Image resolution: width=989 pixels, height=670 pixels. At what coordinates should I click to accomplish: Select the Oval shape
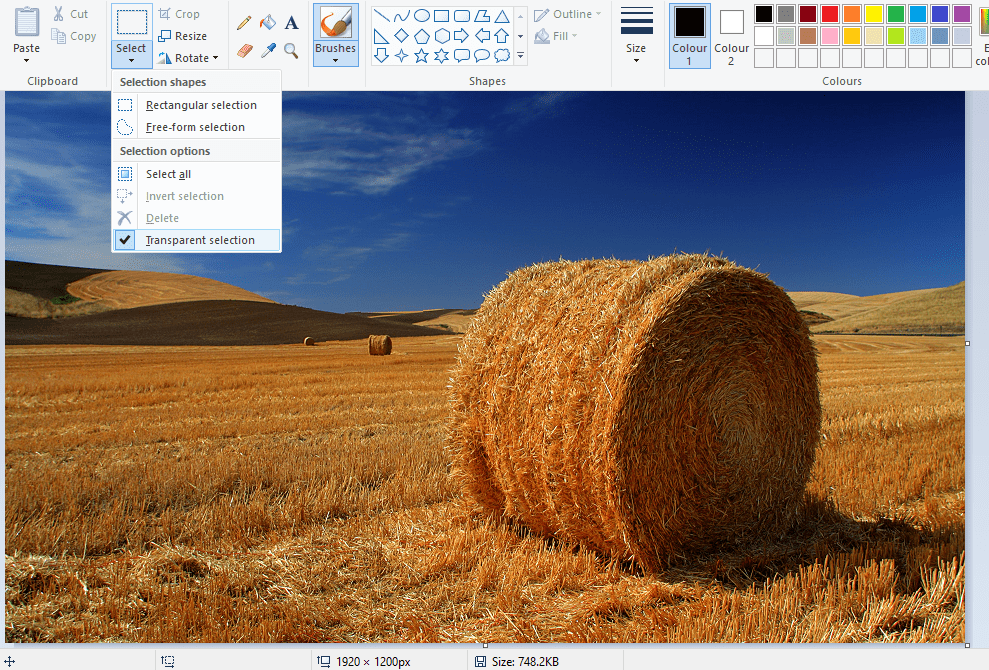421,14
